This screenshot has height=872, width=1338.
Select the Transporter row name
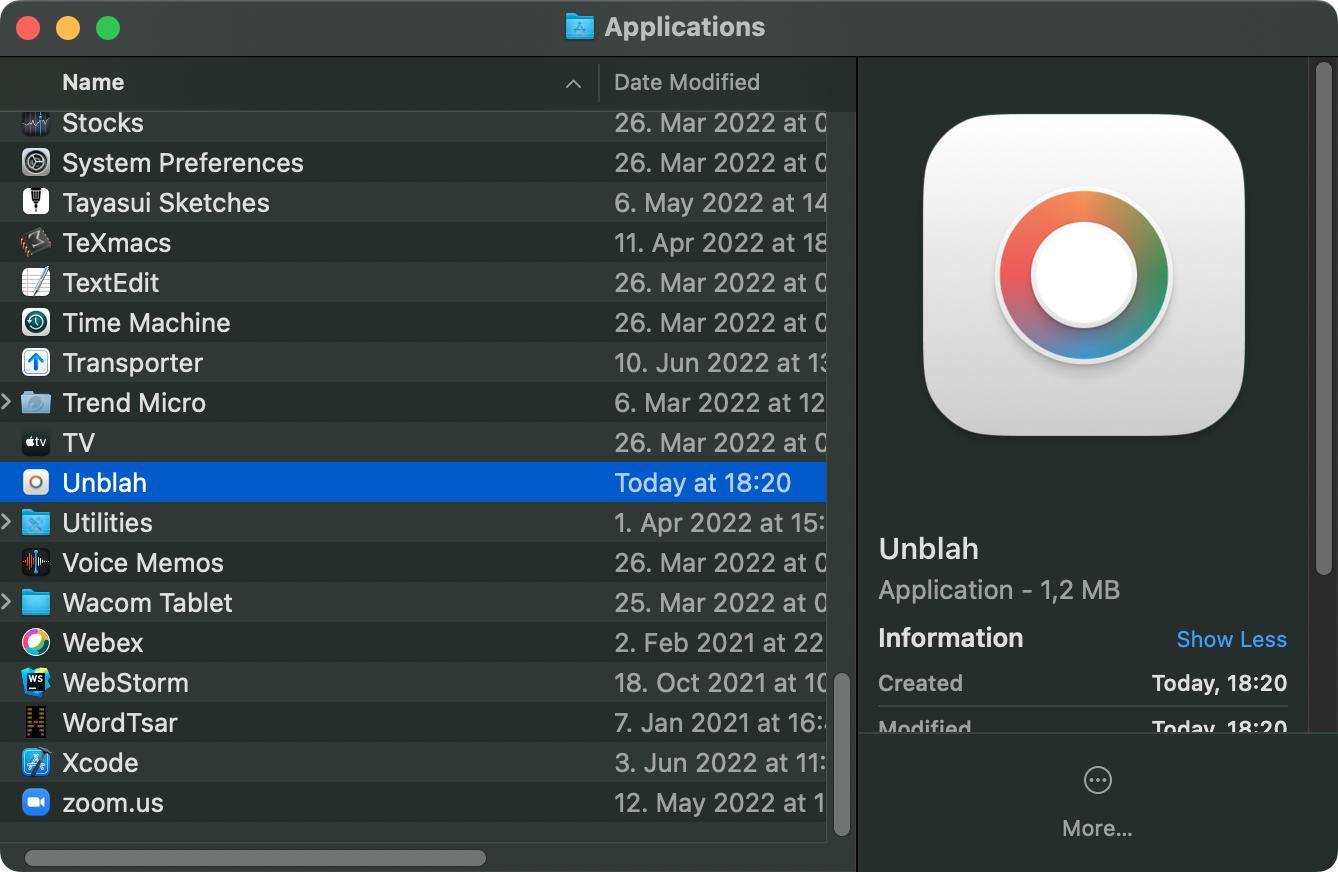(x=133, y=363)
